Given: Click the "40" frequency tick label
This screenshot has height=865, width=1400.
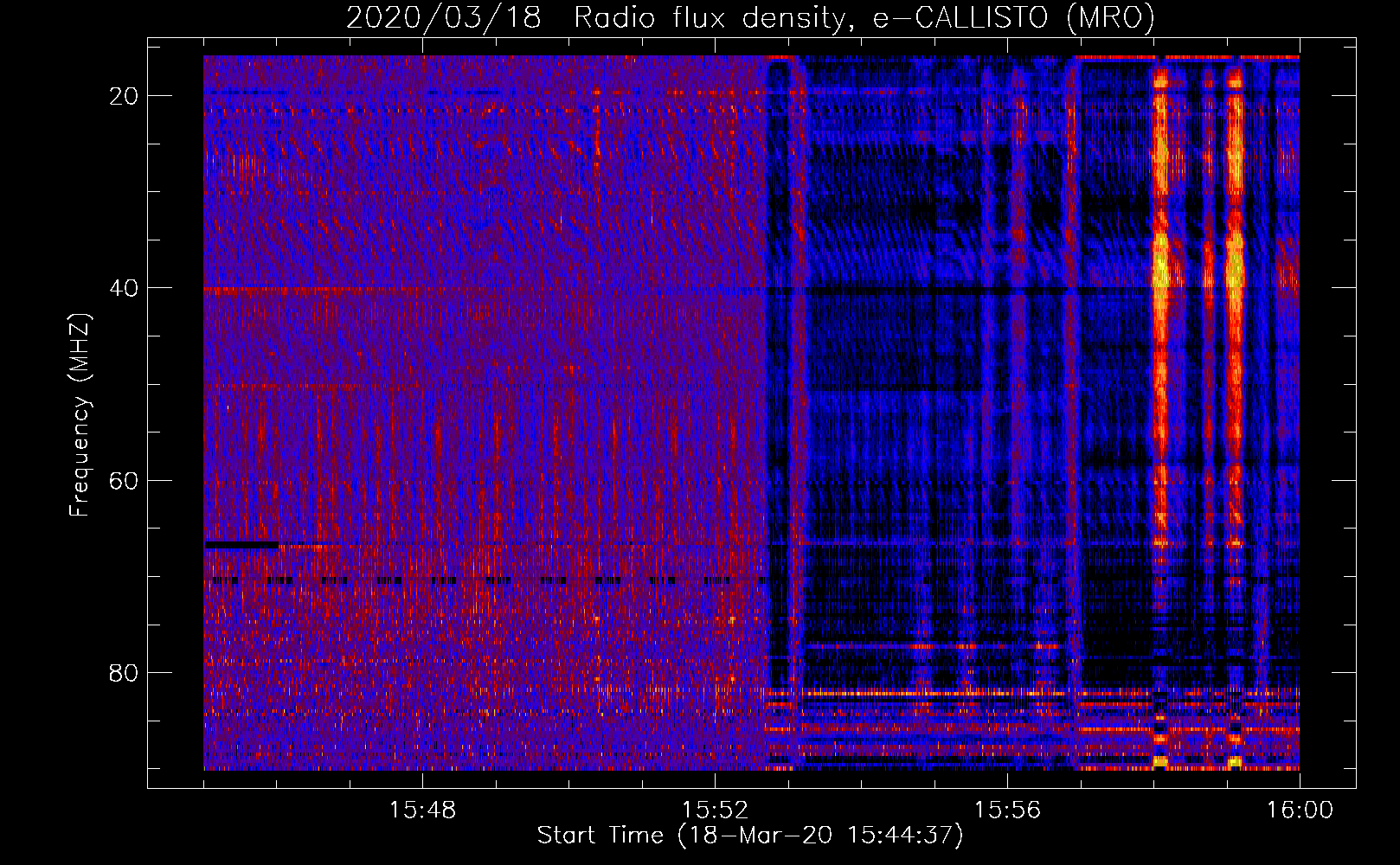Looking at the screenshot, I should click(125, 288).
